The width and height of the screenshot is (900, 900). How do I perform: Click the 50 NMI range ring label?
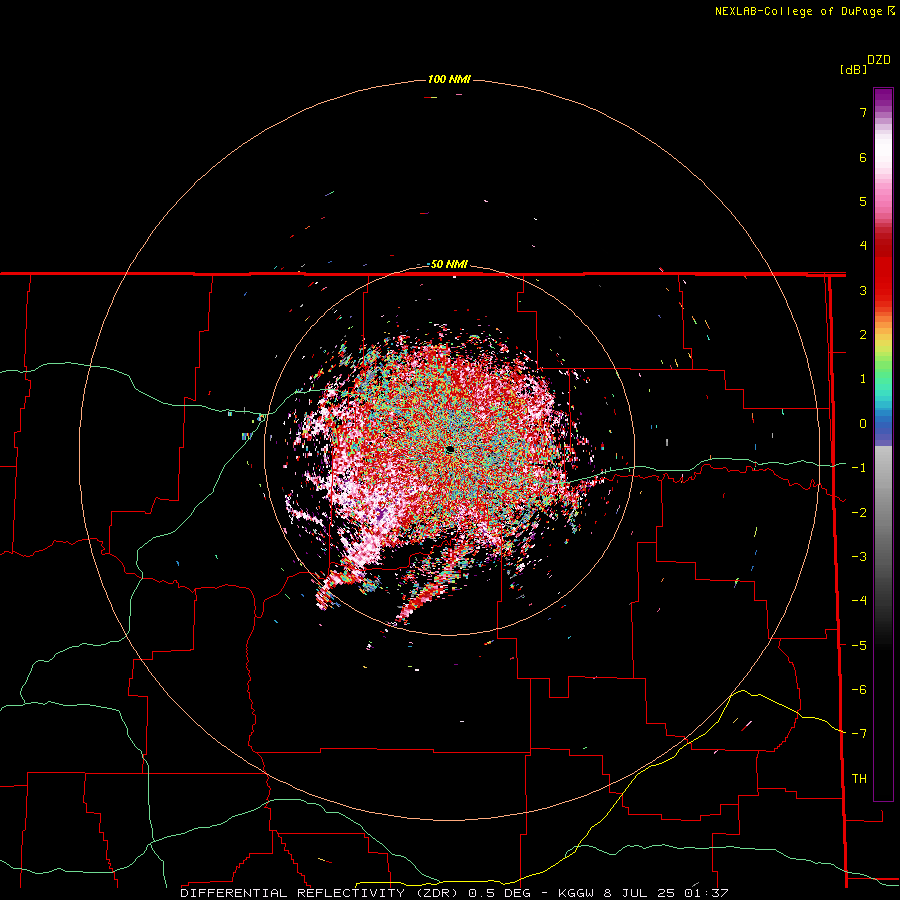(x=449, y=265)
